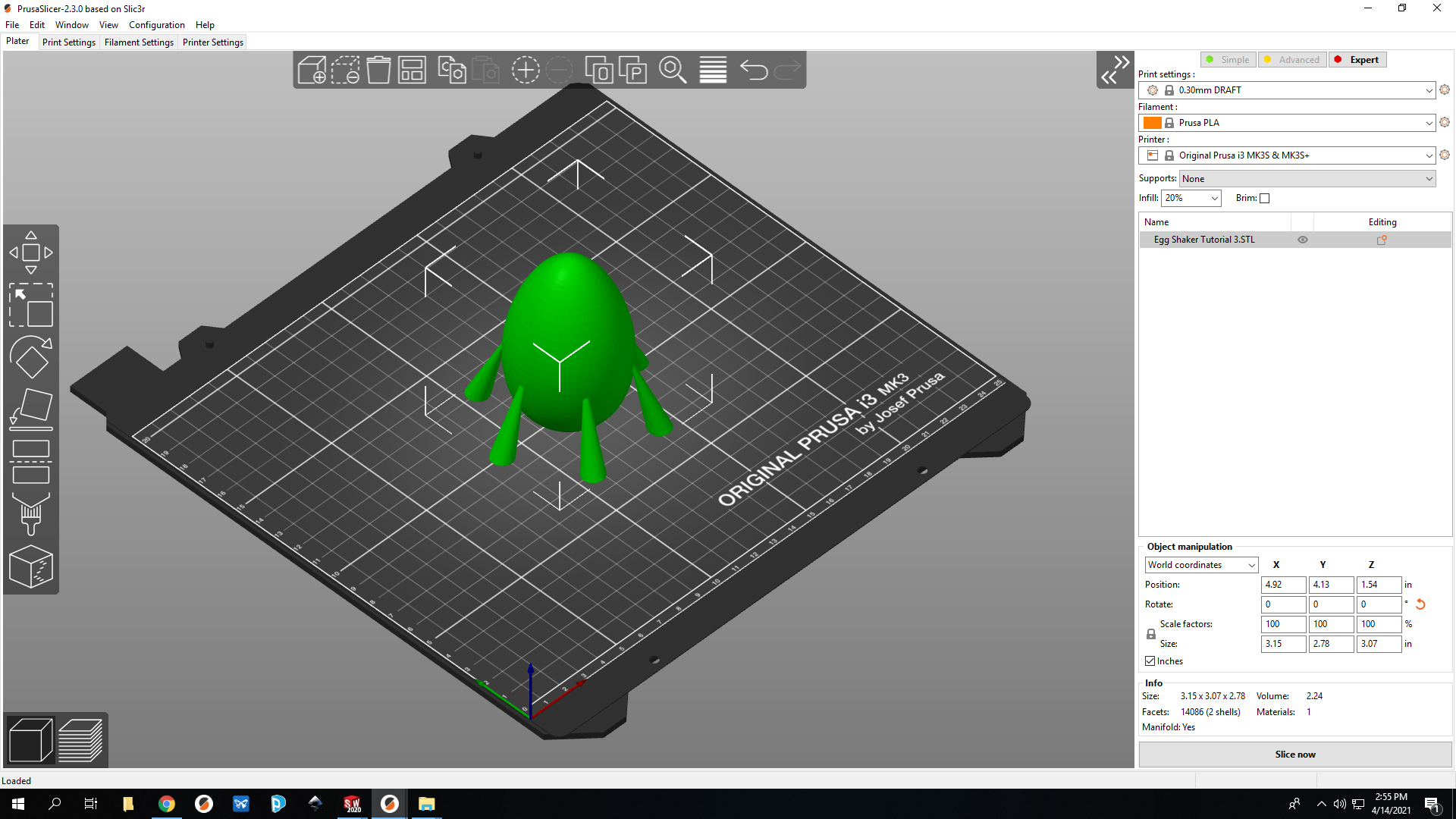Screen dimensions: 1456x819
Task: Open the View menu
Action: pyautogui.click(x=108, y=25)
